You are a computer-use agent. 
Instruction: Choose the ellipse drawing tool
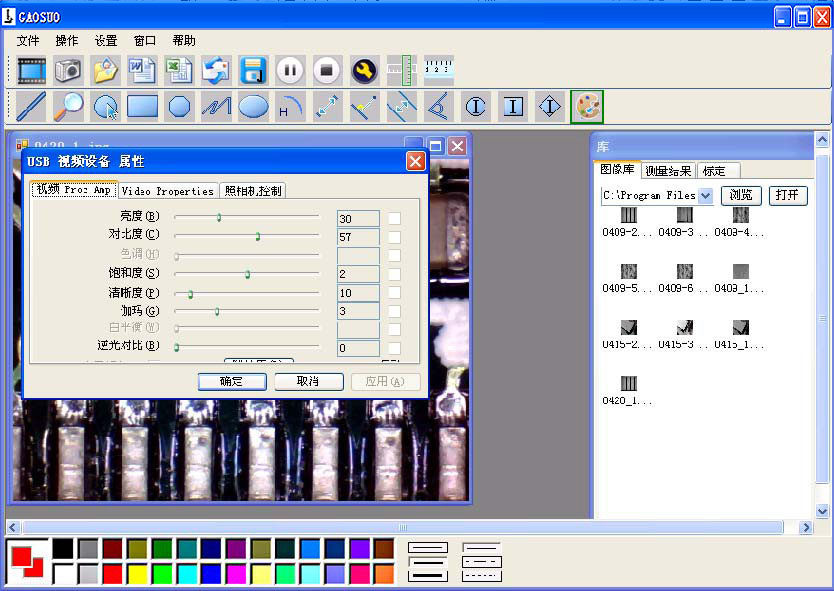point(254,106)
